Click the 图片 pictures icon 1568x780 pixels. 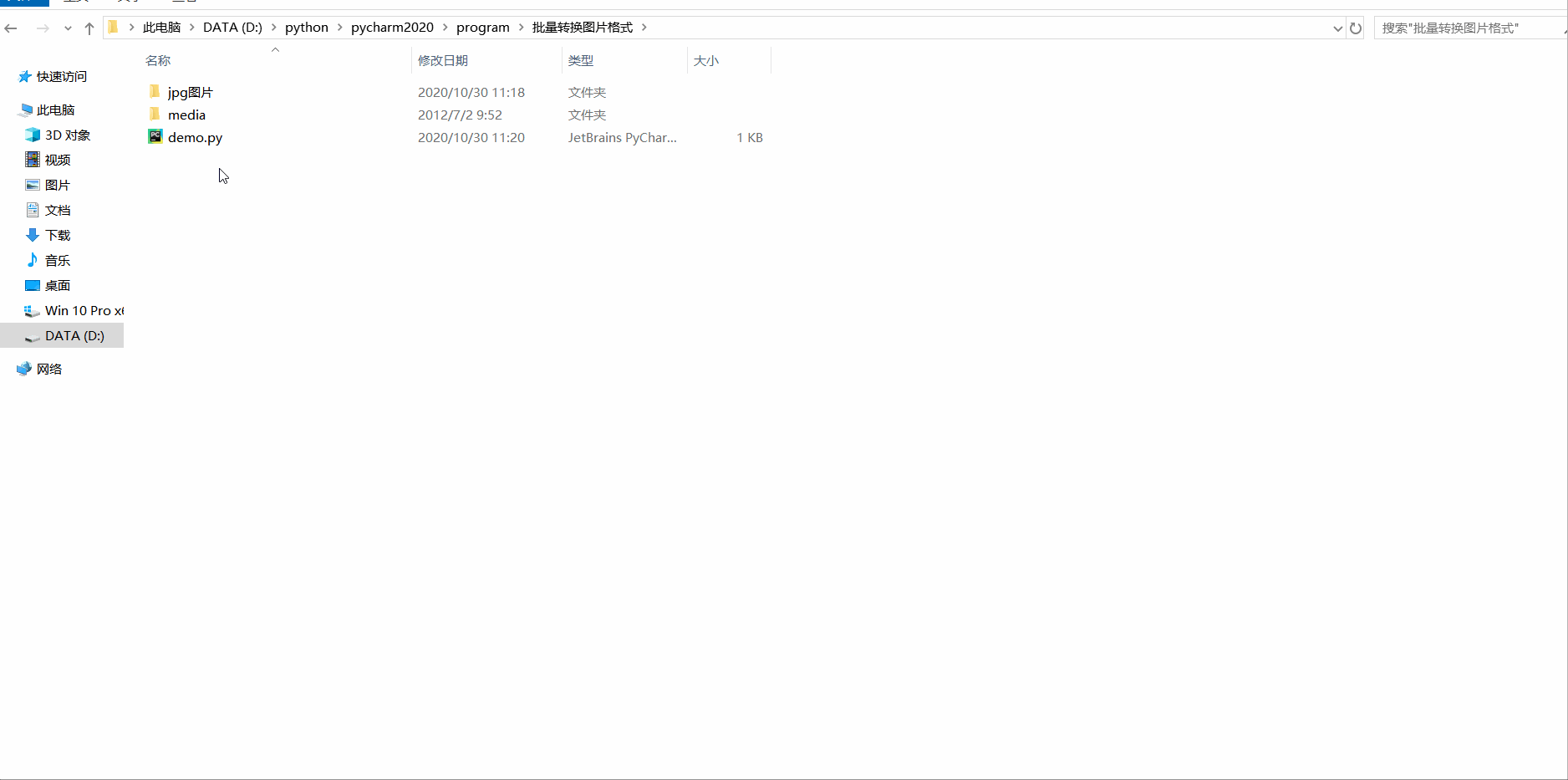[x=33, y=185]
